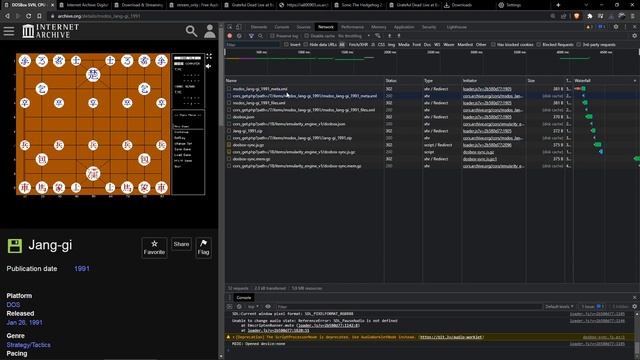Screen dimensions: 640x360
Task: Open network search magnifier icon
Action: click(260, 36)
